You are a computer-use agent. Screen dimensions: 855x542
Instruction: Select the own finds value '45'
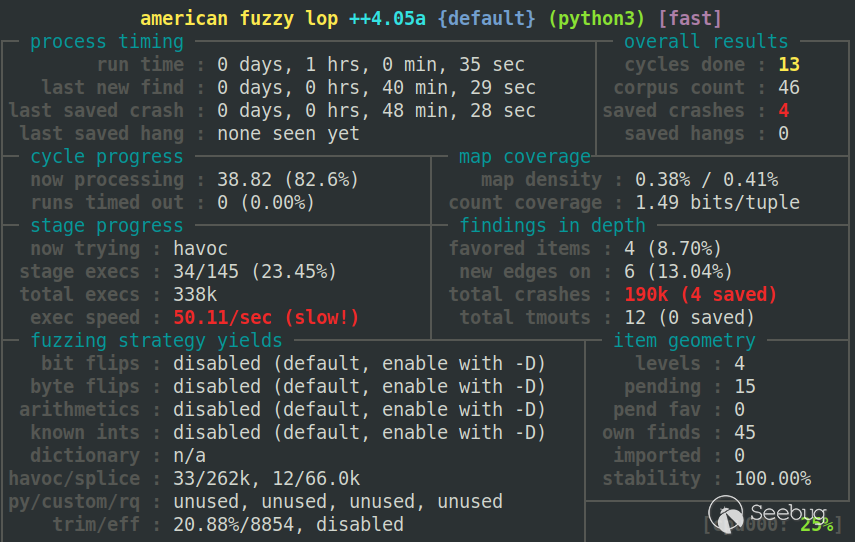click(745, 432)
